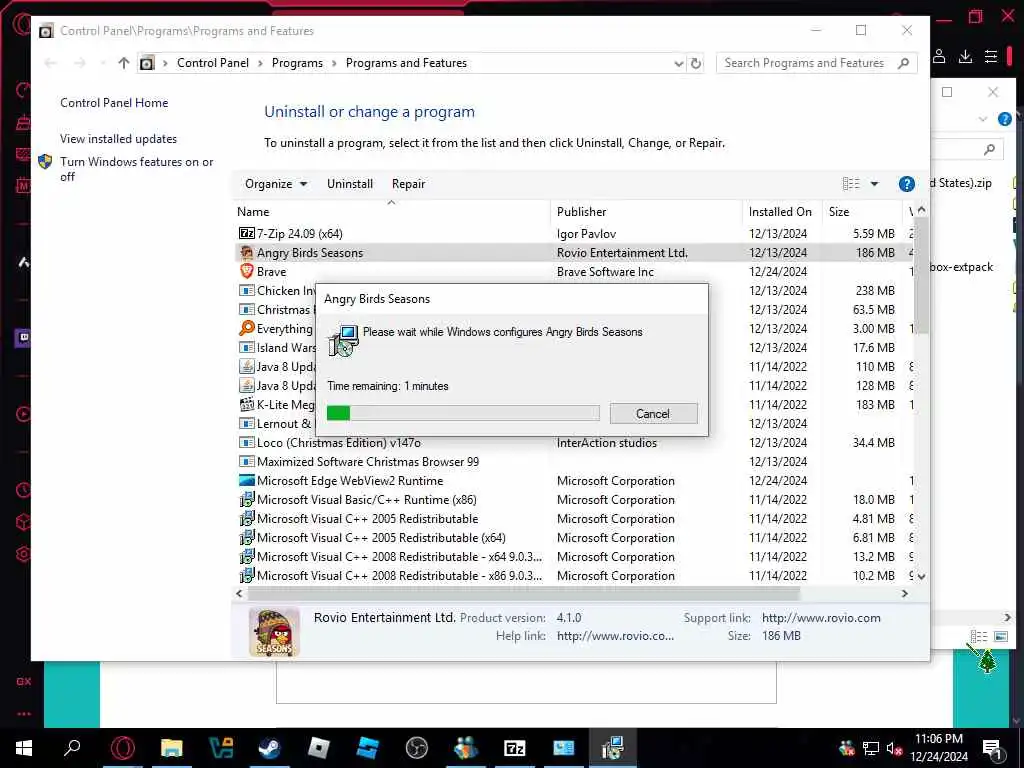Click the Brave browser list icon

point(247,271)
